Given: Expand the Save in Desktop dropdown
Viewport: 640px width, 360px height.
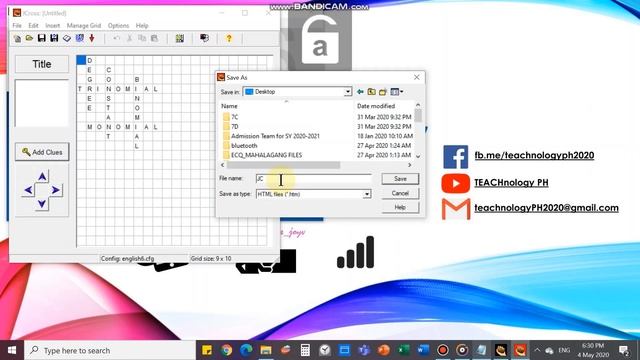Looking at the screenshot, I should pos(347,92).
